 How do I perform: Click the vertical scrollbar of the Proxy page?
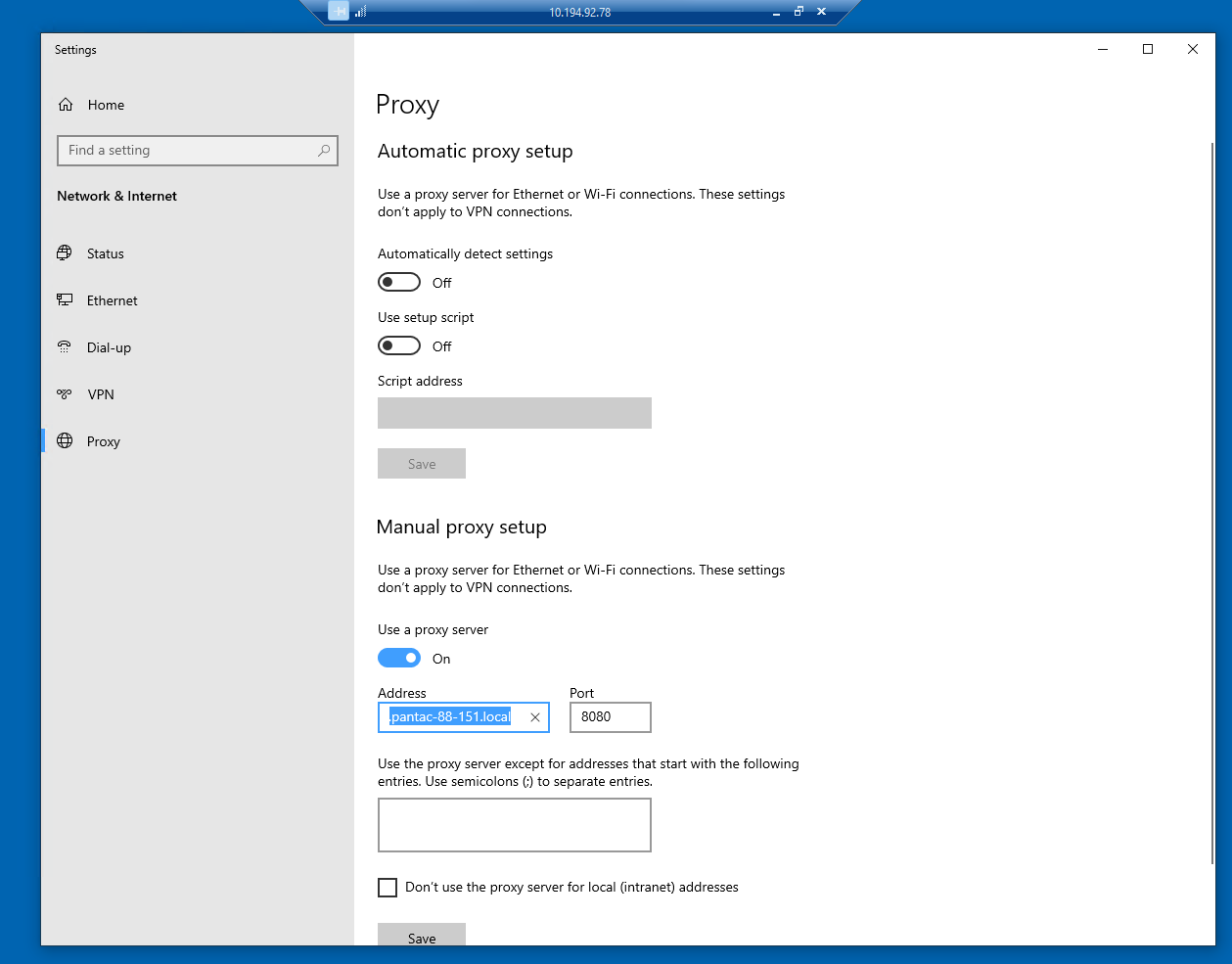pyautogui.click(x=1212, y=503)
